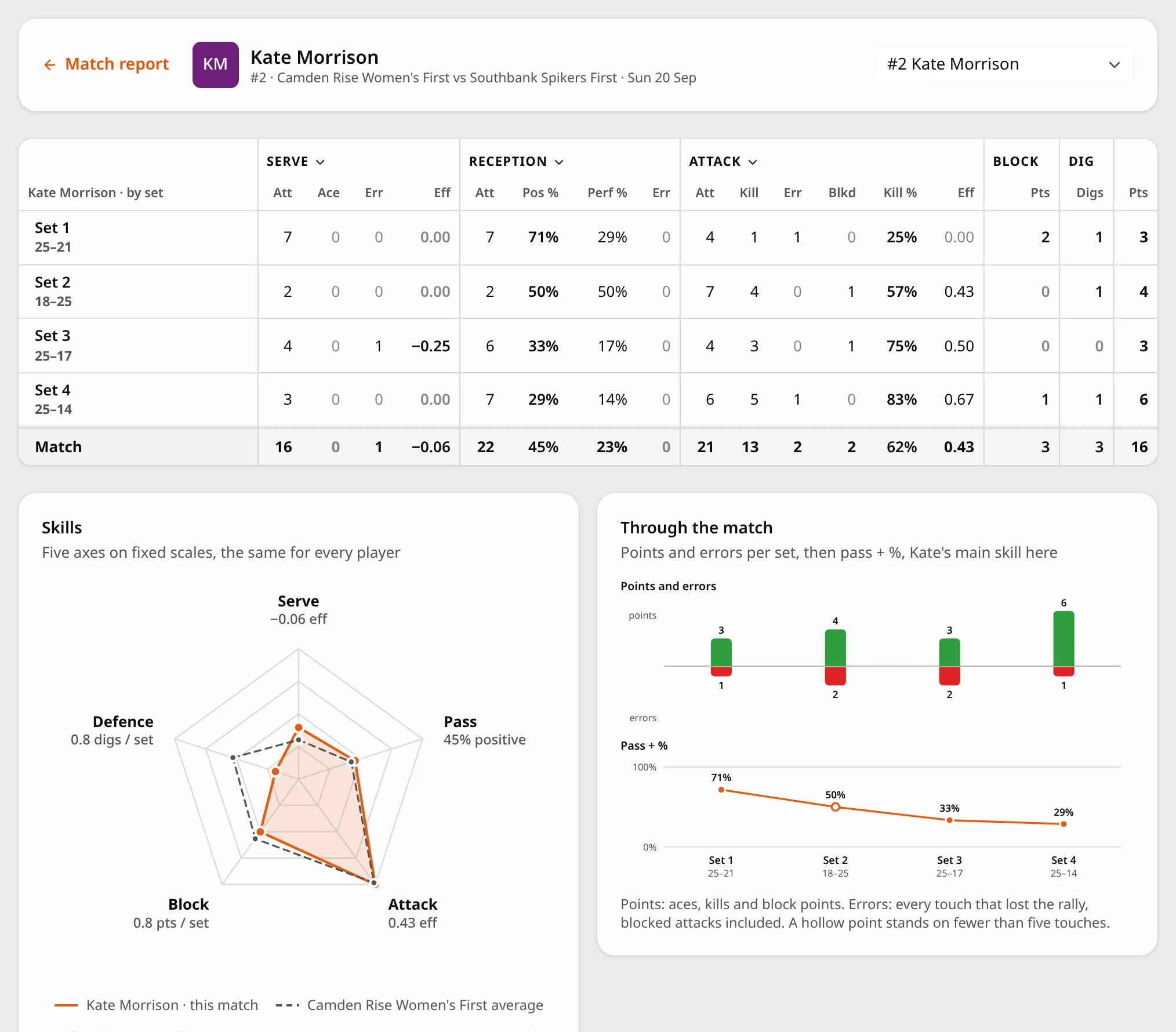Click Set 1 reception 71% value
Image resolution: width=1176 pixels, height=1032 pixels.
(543, 237)
